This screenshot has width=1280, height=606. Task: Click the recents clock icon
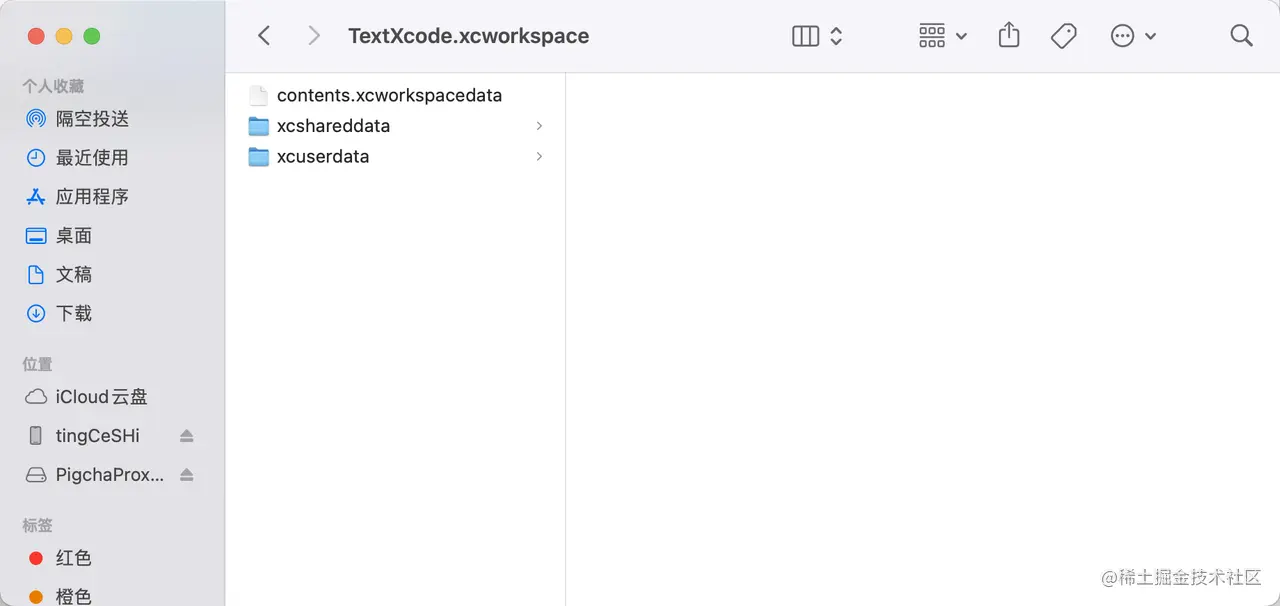click(36, 158)
